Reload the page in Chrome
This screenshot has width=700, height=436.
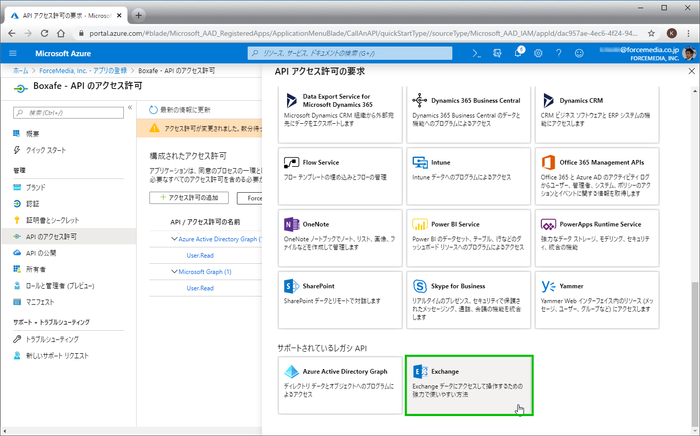tap(44, 33)
